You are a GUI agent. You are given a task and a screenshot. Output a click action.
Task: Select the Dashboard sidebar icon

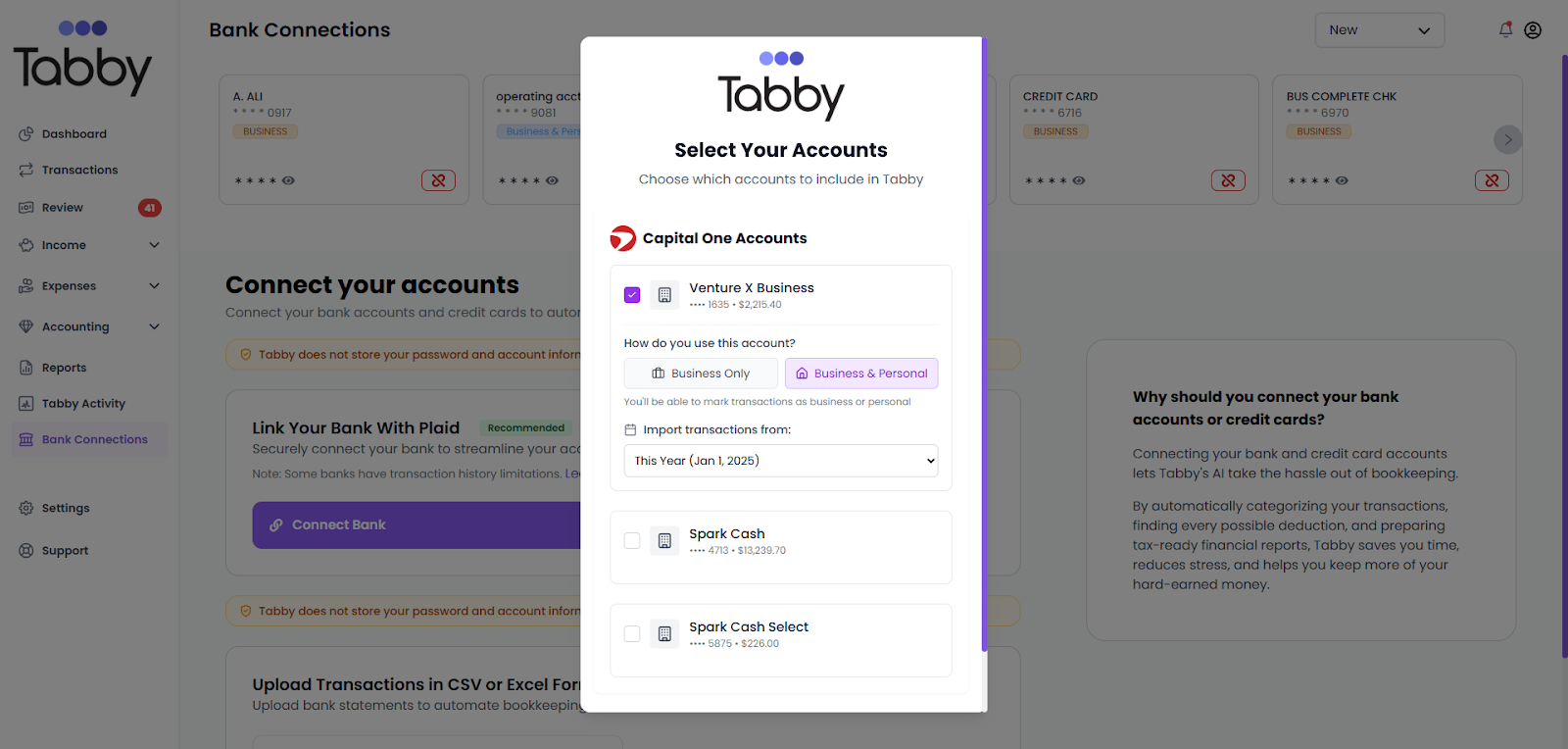25,133
